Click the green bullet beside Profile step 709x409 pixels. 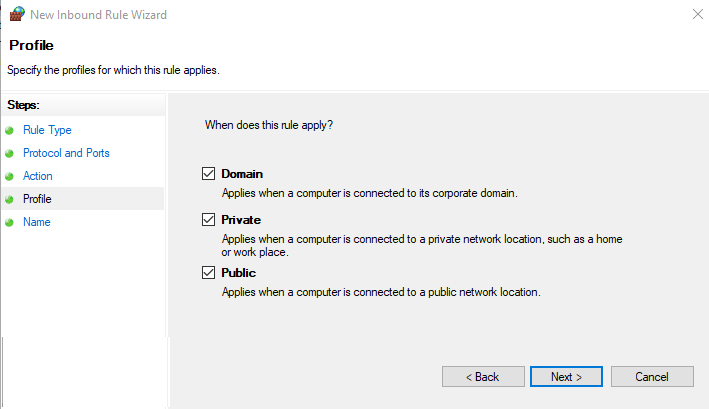pyautogui.click(x=10, y=200)
